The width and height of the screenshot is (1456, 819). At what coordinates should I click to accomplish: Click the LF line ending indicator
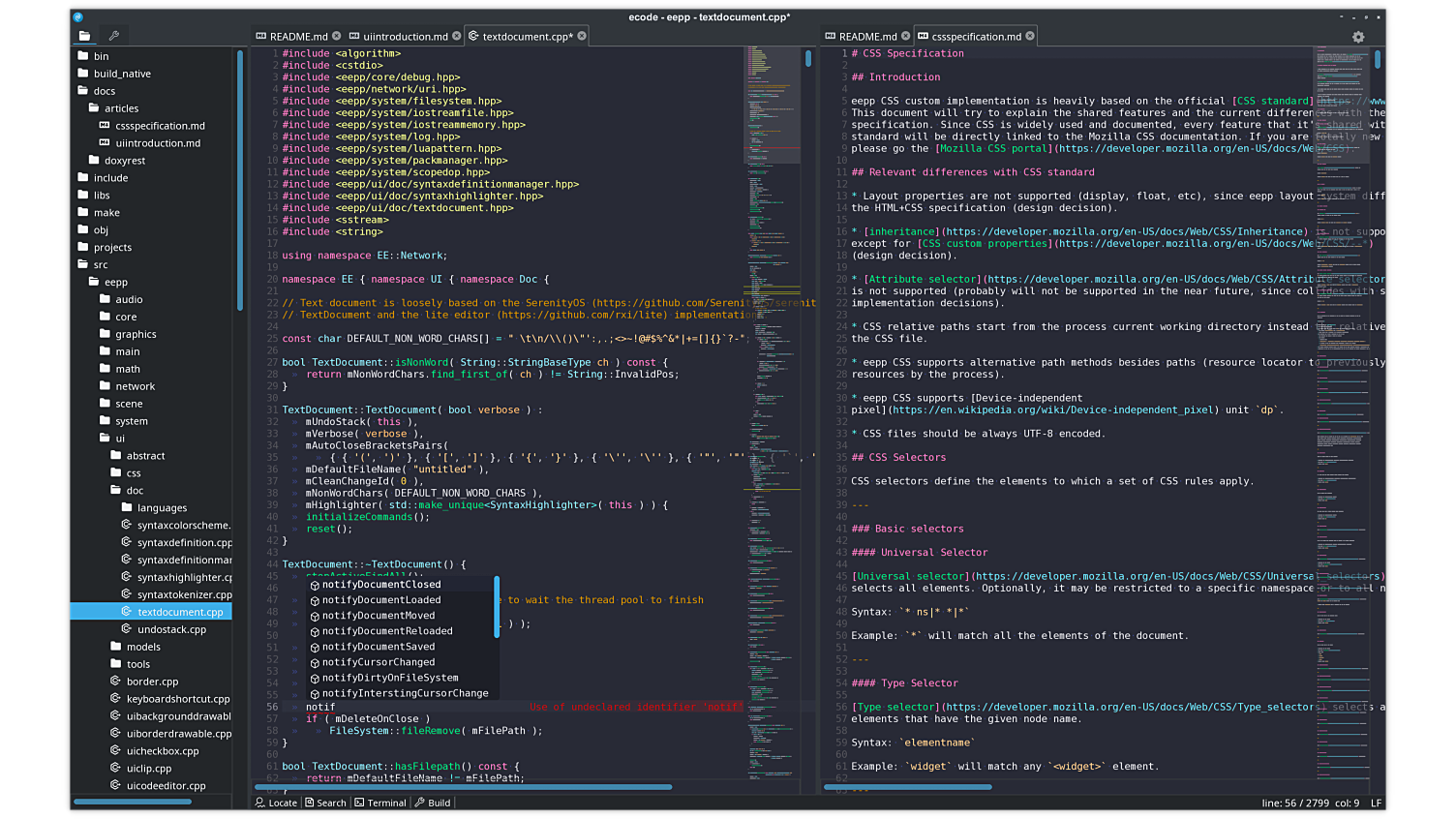pos(1376,803)
